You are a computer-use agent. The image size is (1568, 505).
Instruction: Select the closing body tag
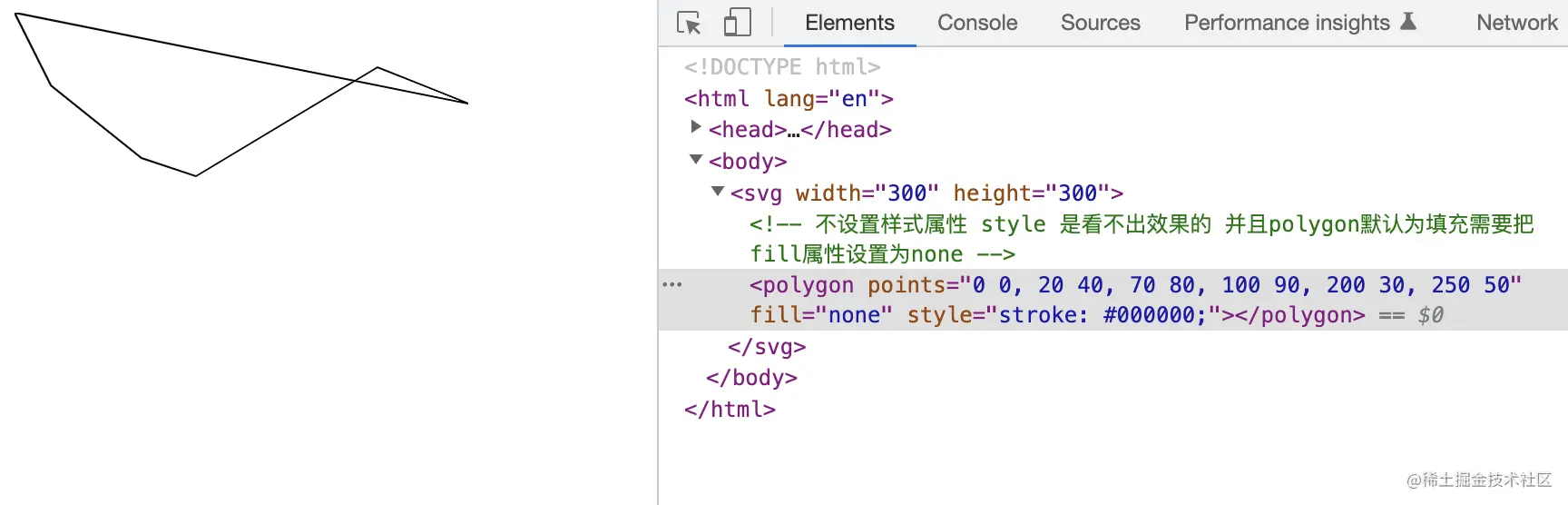click(x=751, y=378)
